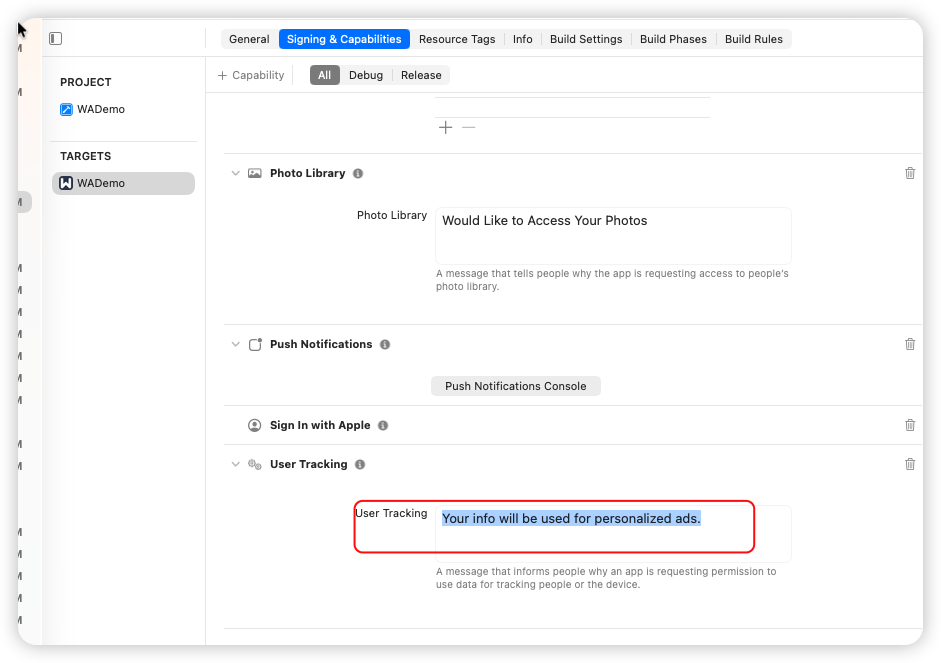The height and width of the screenshot is (663, 941).
Task: Click the Sign In with Apple icon
Action: click(x=254, y=425)
